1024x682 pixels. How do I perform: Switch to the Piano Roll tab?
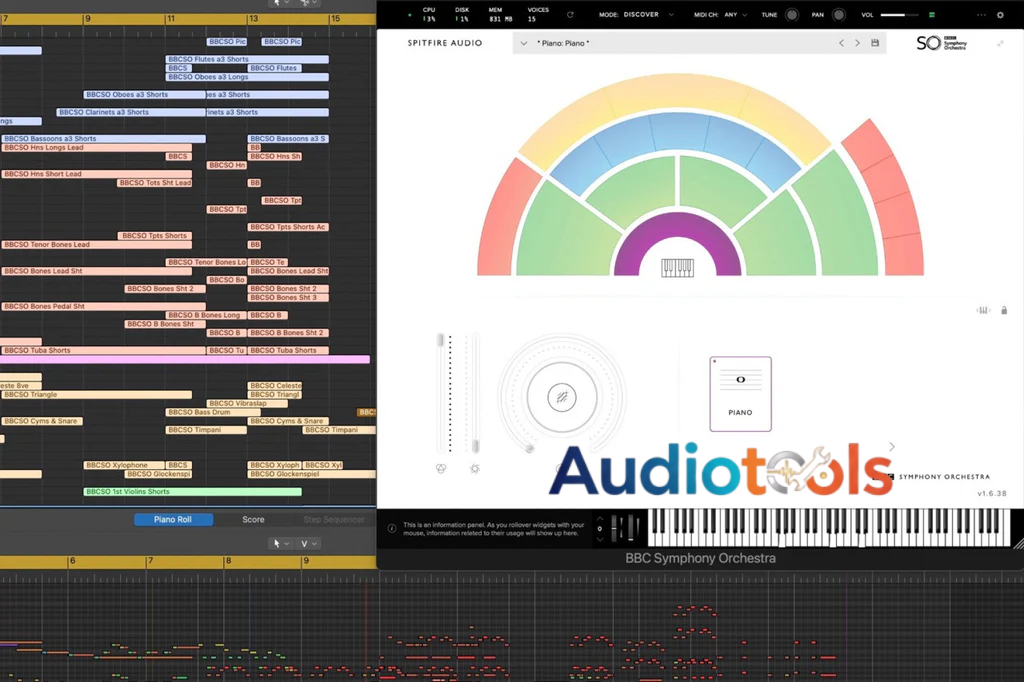pyautogui.click(x=173, y=519)
